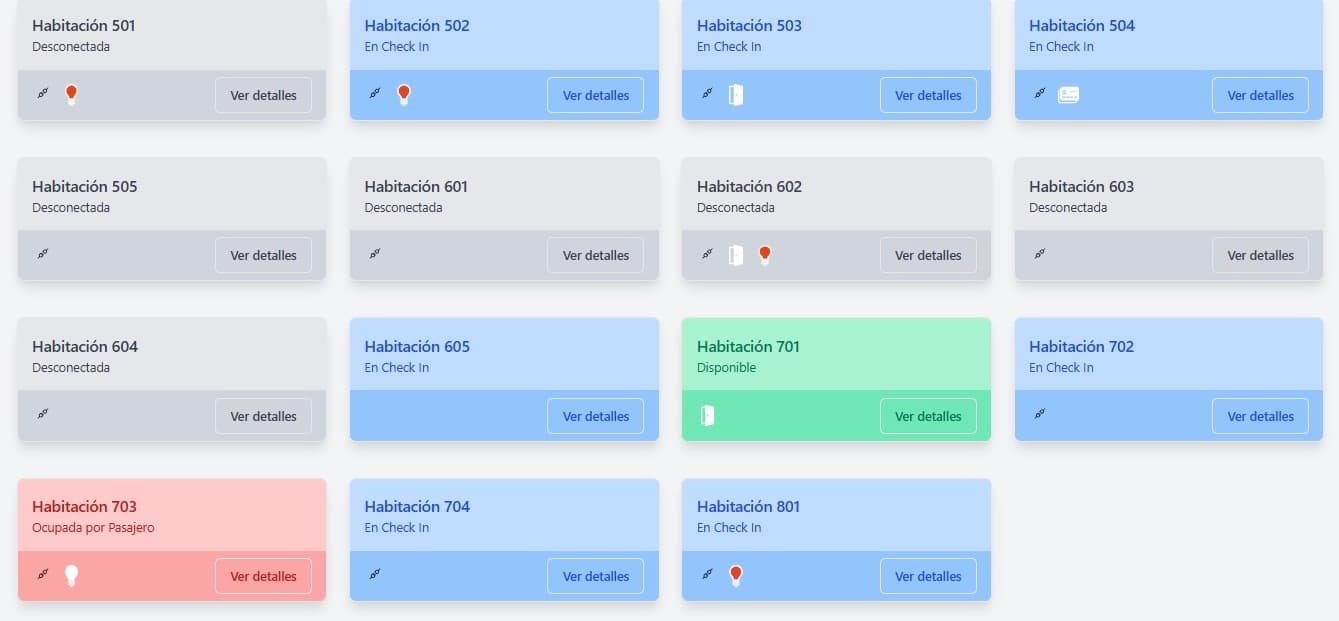Screen dimensions: 1339x621
Task: Click the light bulb icon on Habitación 501
Action: tap(71, 93)
